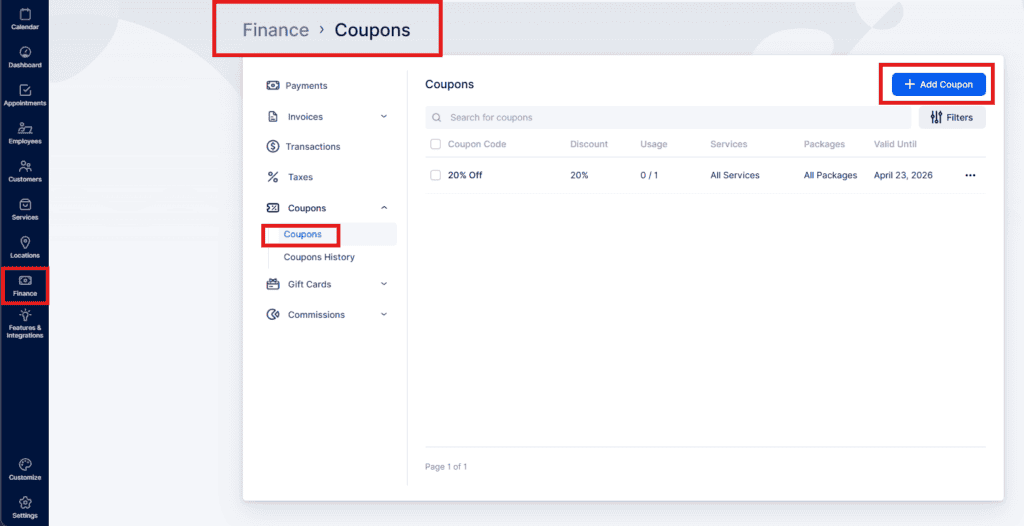Open the Calendar icon in sidebar

coord(25,14)
